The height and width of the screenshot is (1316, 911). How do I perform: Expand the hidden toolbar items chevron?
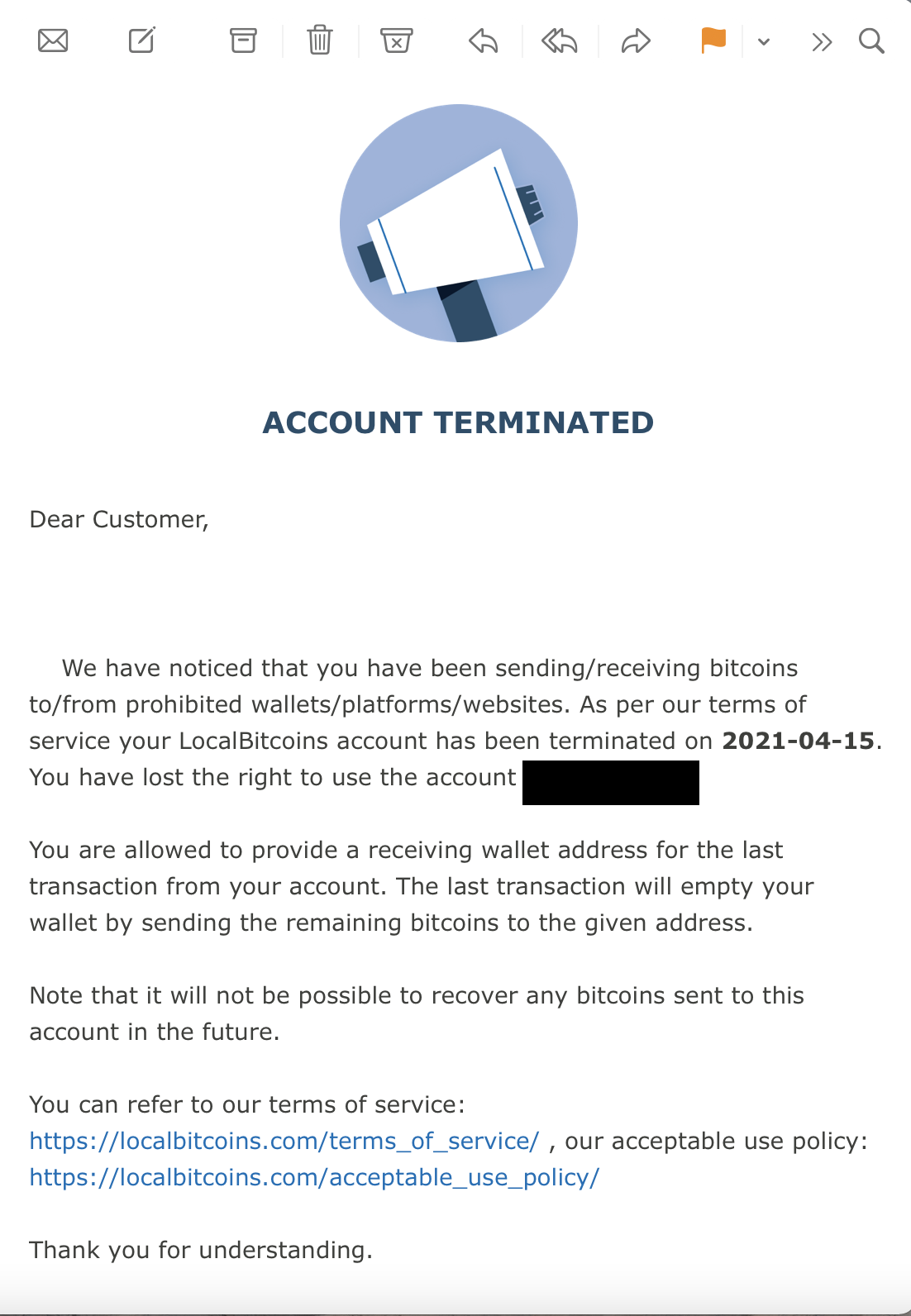coord(822,41)
